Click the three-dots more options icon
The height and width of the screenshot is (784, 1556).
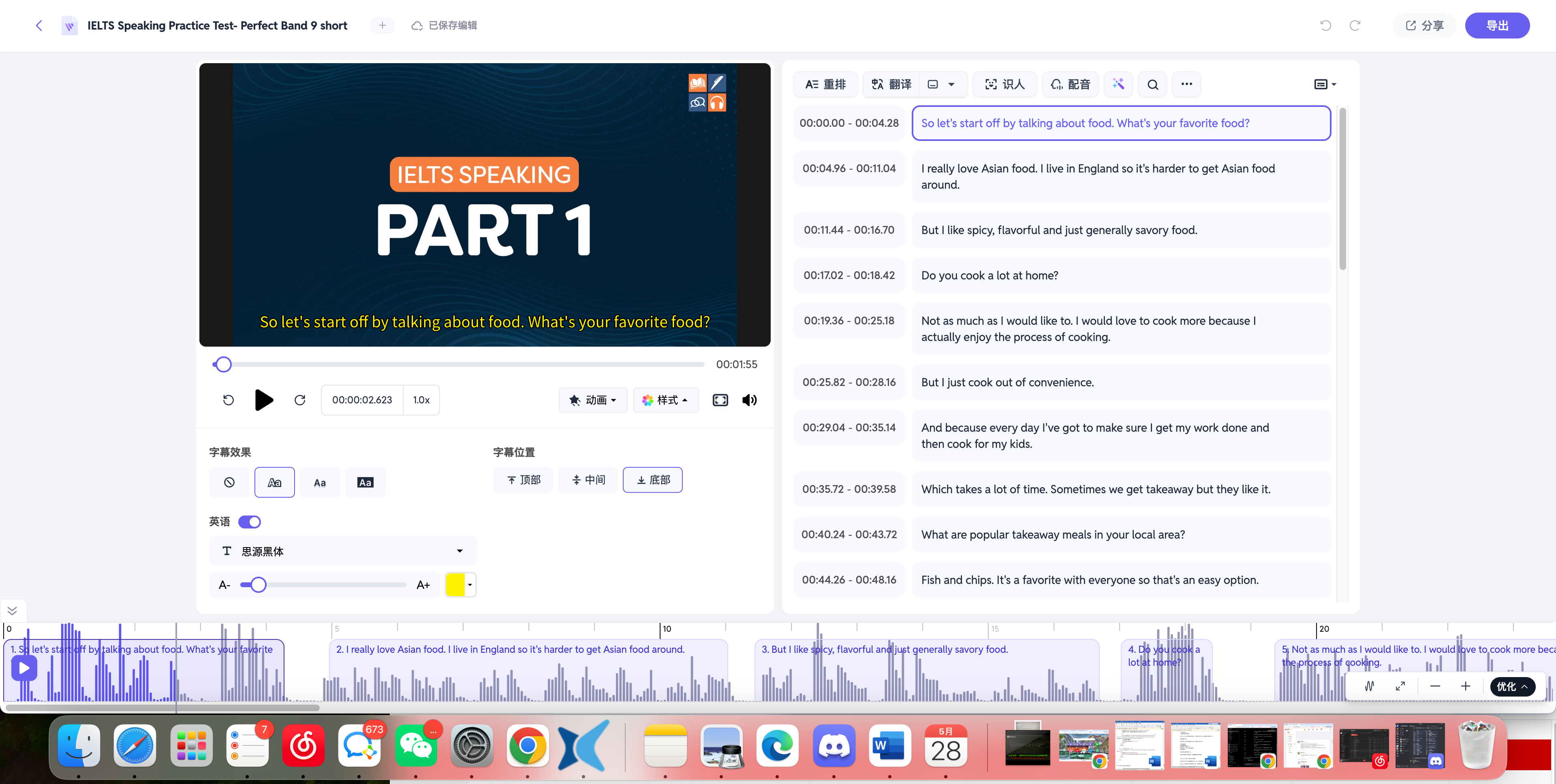click(1186, 85)
